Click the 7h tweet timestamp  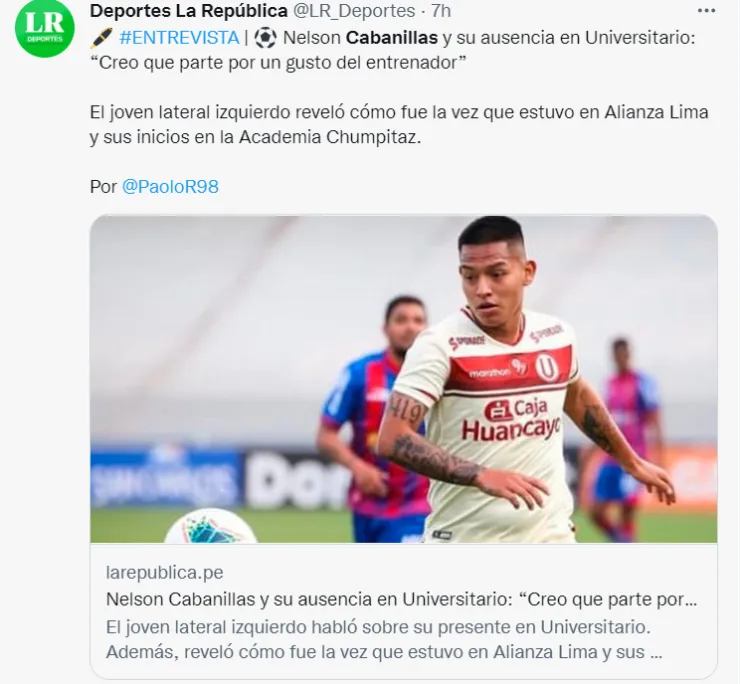(x=441, y=11)
